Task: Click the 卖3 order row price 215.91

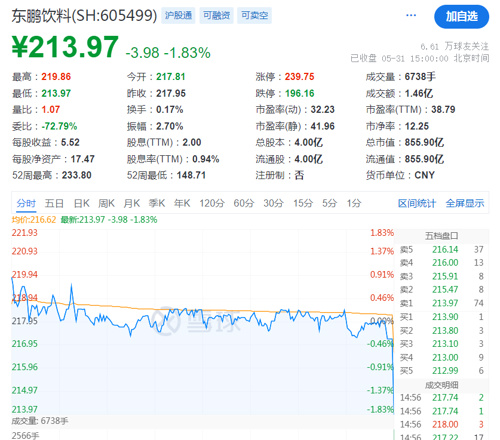Action: [x=445, y=276]
